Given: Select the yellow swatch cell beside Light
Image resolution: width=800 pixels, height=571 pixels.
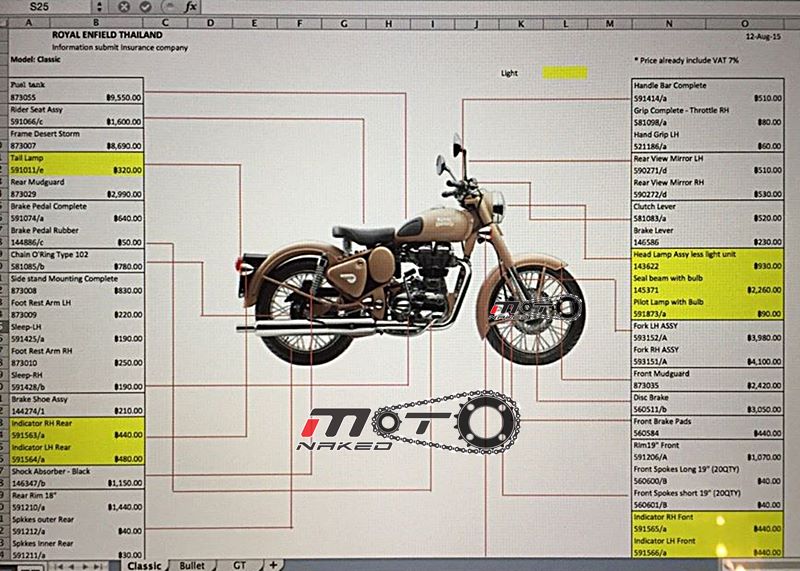Looking at the screenshot, I should [x=565, y=72].
